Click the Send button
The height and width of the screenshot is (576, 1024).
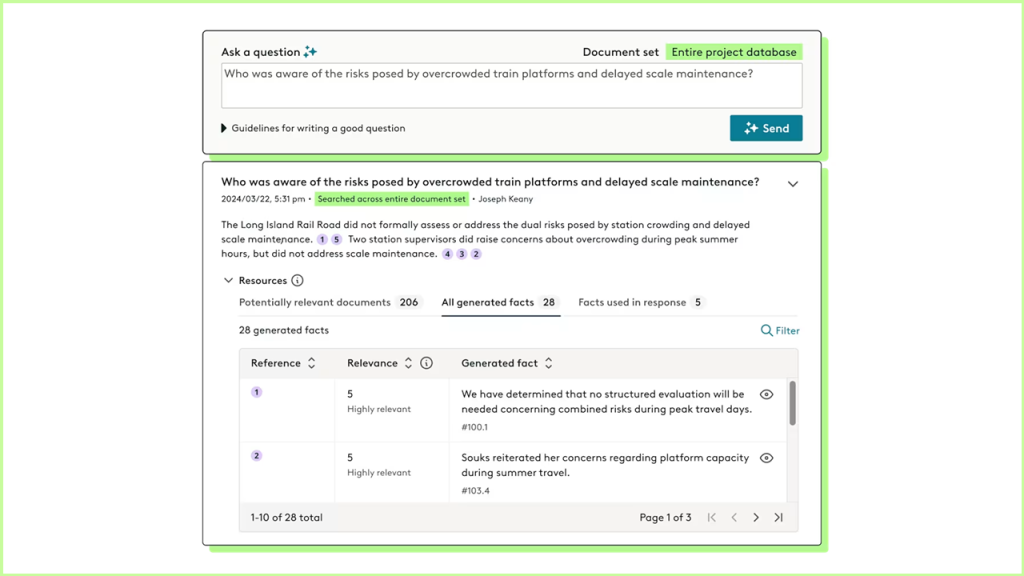point(766,128)
